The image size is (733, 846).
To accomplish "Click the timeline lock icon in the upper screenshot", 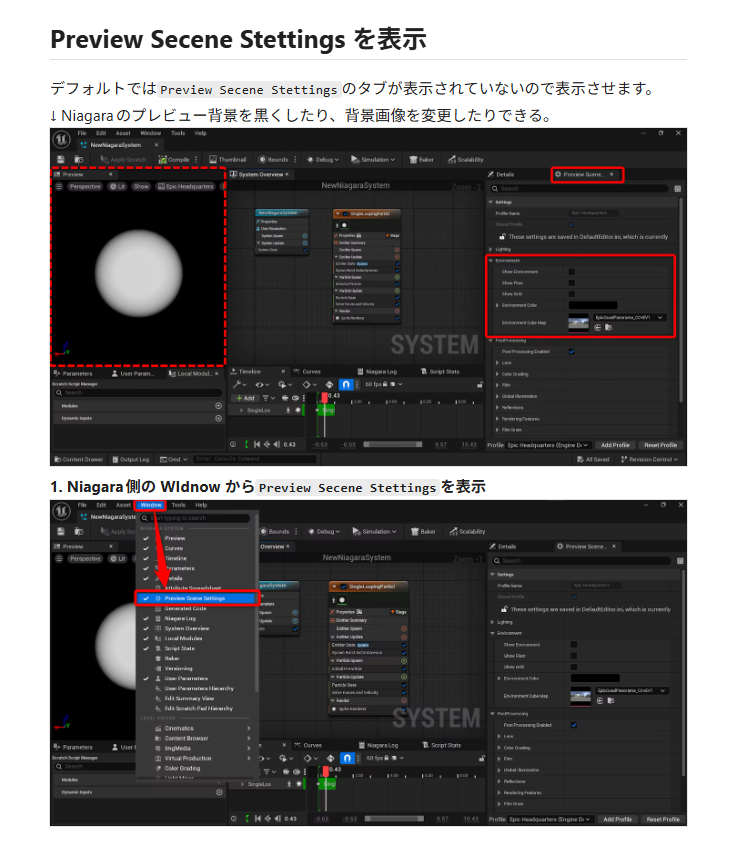I will click(479, 385).
